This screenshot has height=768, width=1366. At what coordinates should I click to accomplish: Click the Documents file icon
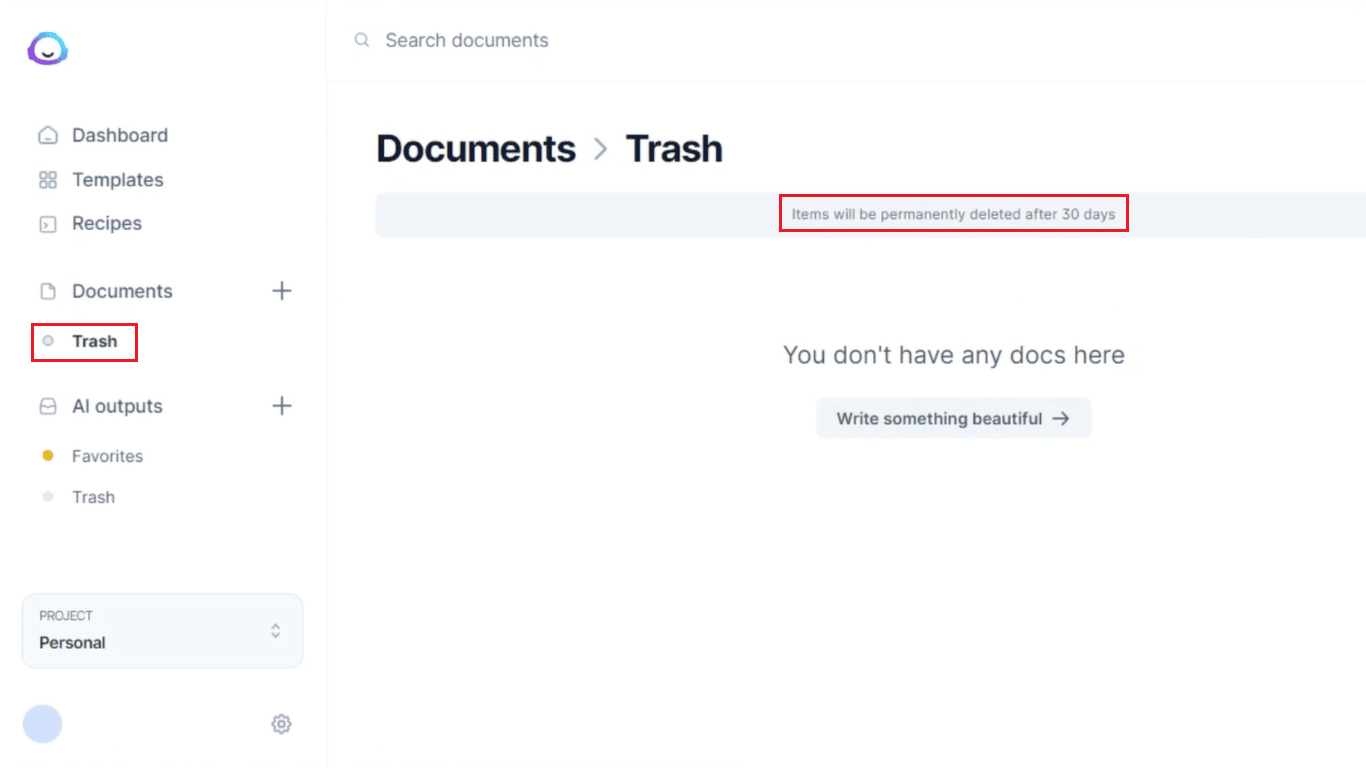(x=47, y=291)
